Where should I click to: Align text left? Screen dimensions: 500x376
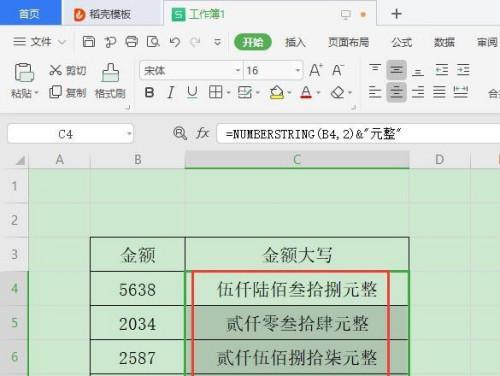(375, 92)
